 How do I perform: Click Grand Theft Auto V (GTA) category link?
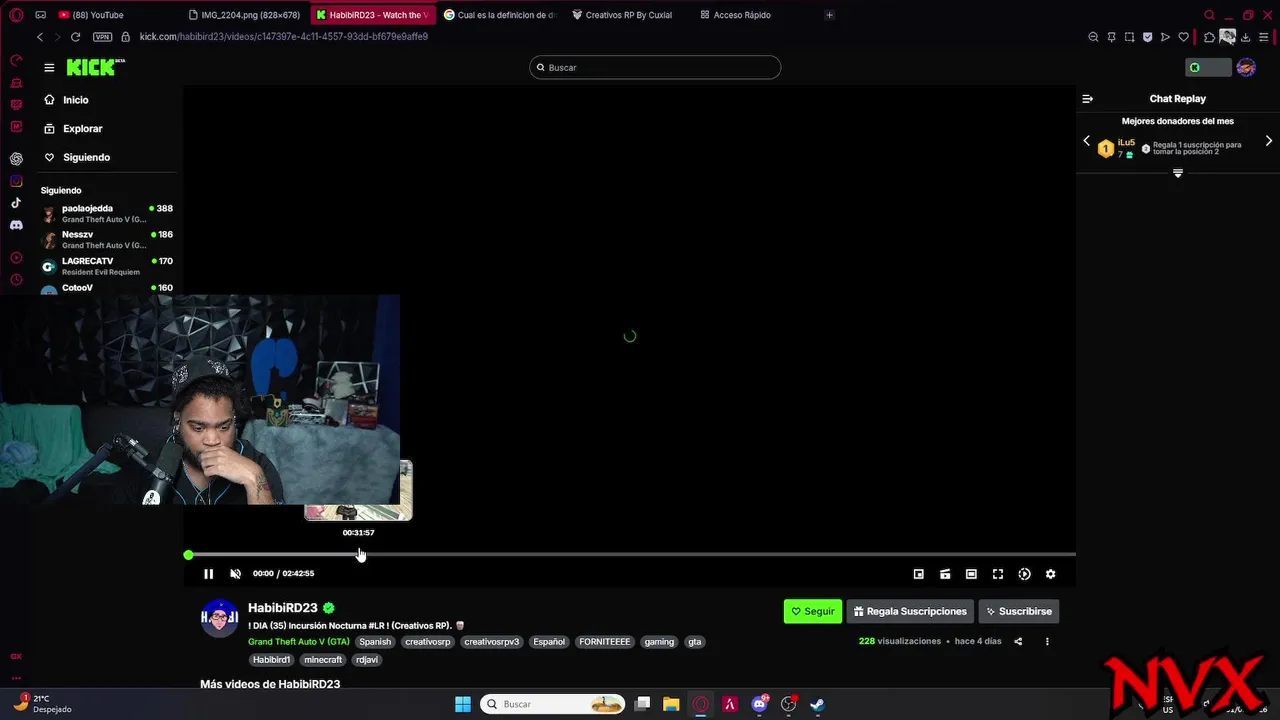tap(299, 642)
